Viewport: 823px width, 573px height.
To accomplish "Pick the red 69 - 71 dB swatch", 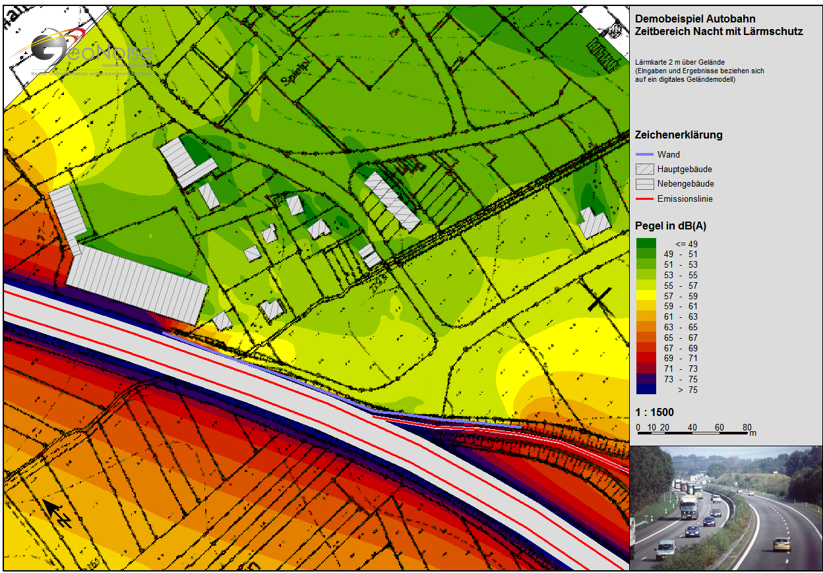I will [x=645, y=357].
